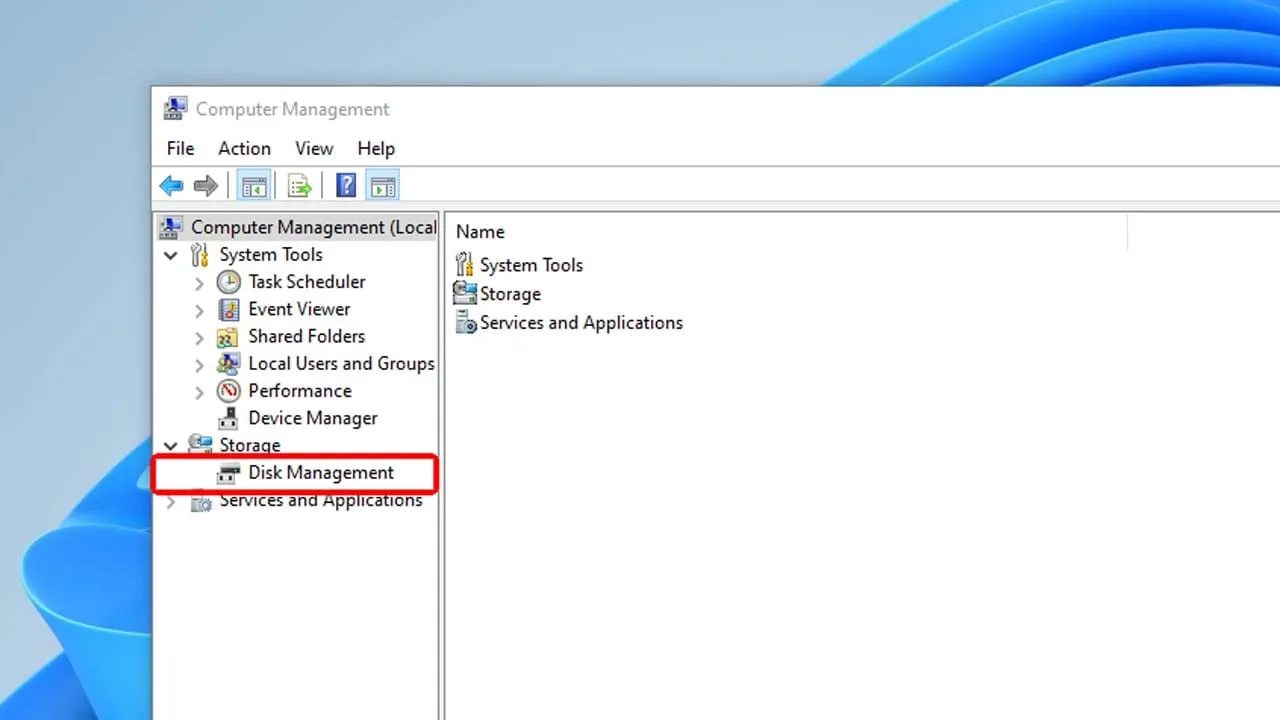
Task: Open Help via blue question mark icon
Action: tap(346, 185)
